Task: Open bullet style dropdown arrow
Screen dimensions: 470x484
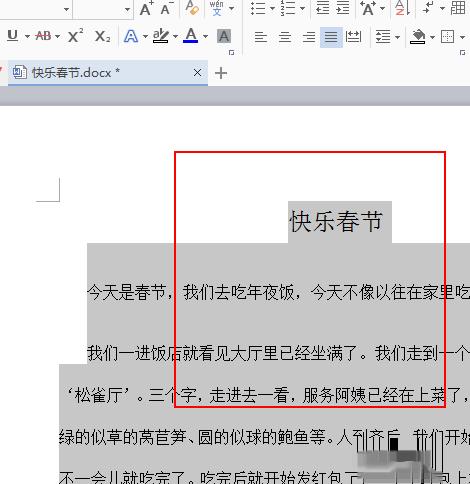Action: point(272,8)
